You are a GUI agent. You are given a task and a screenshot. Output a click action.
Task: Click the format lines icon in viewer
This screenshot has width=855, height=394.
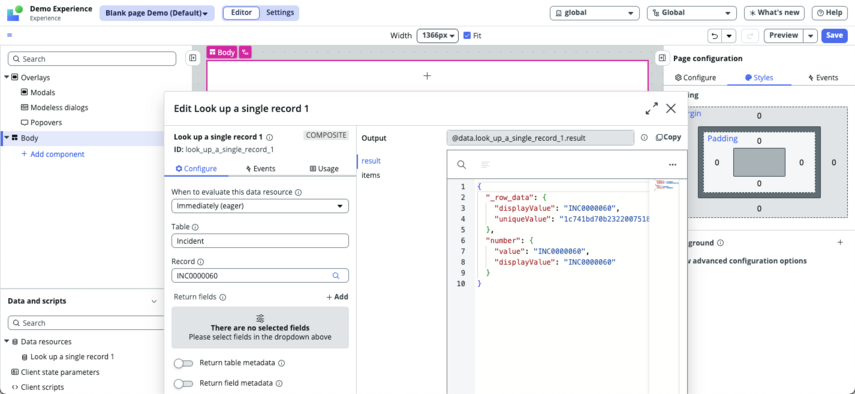(485, 165)
